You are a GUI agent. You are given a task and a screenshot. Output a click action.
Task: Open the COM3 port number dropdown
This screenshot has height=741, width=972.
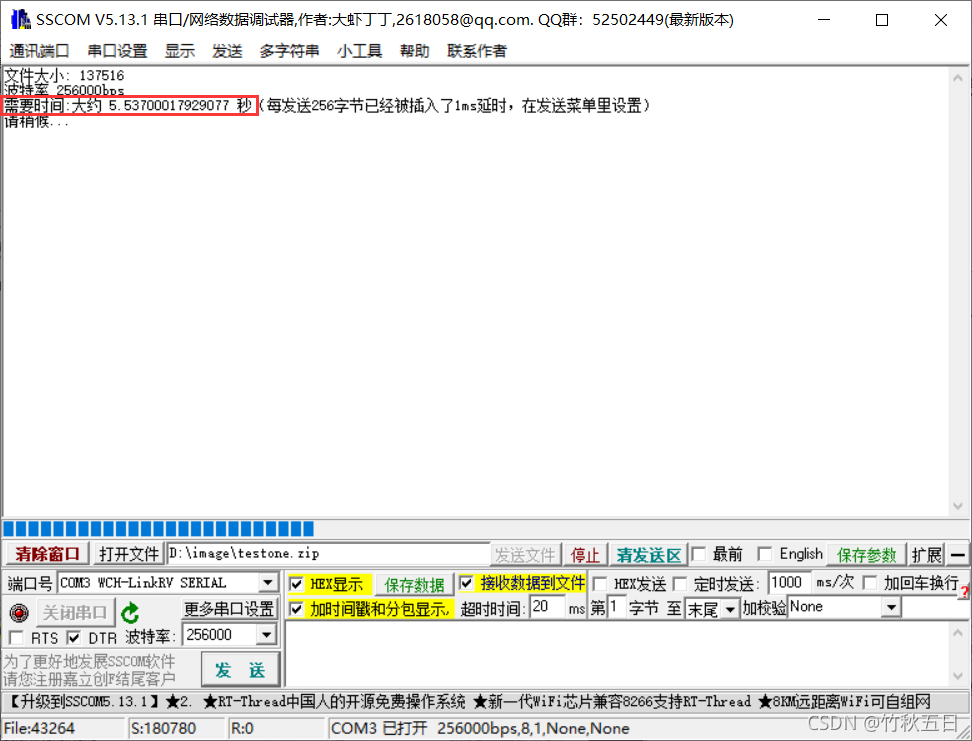pyautogui.click(x=266, y=584)
